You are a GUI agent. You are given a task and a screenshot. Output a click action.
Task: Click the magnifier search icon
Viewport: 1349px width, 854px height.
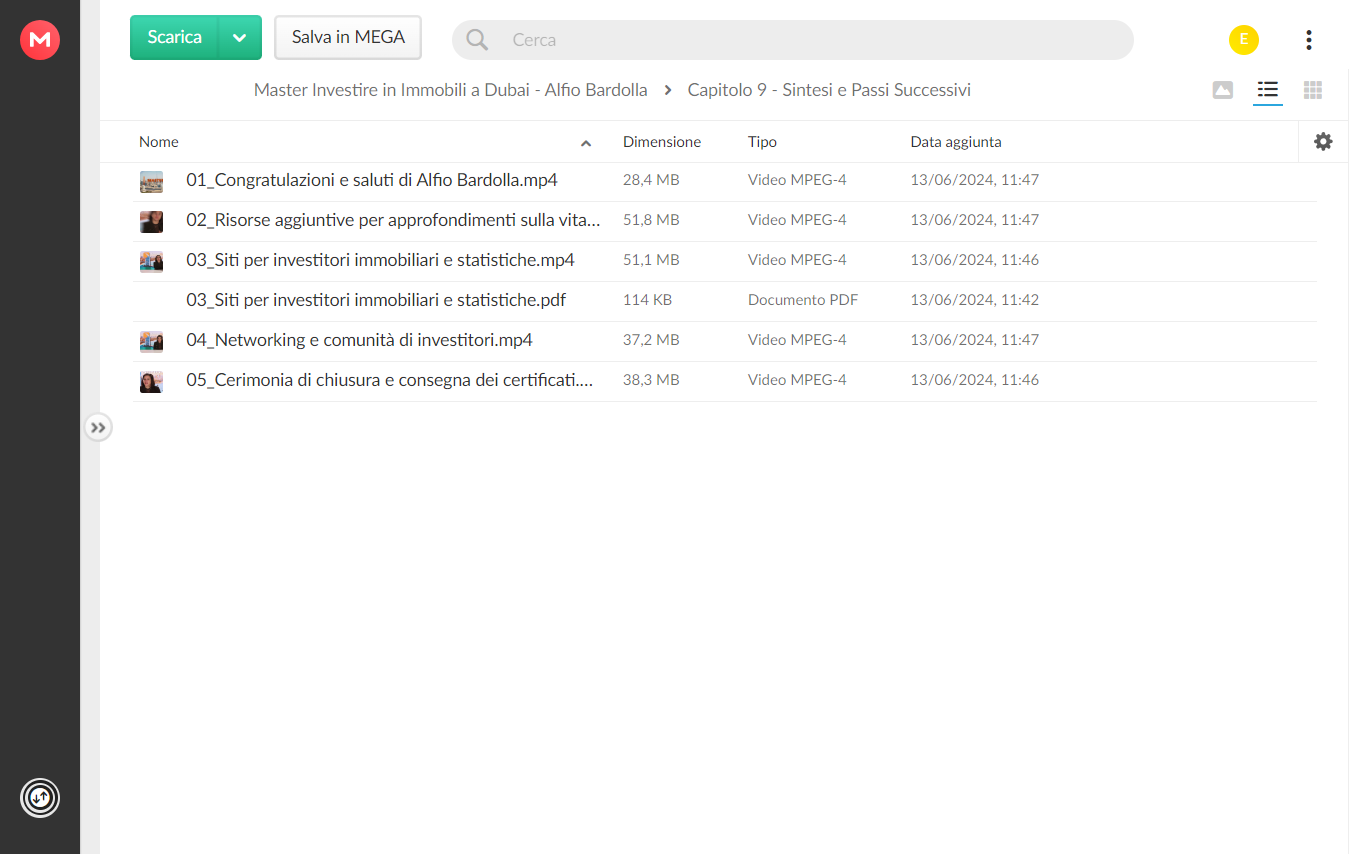(478, 40)
